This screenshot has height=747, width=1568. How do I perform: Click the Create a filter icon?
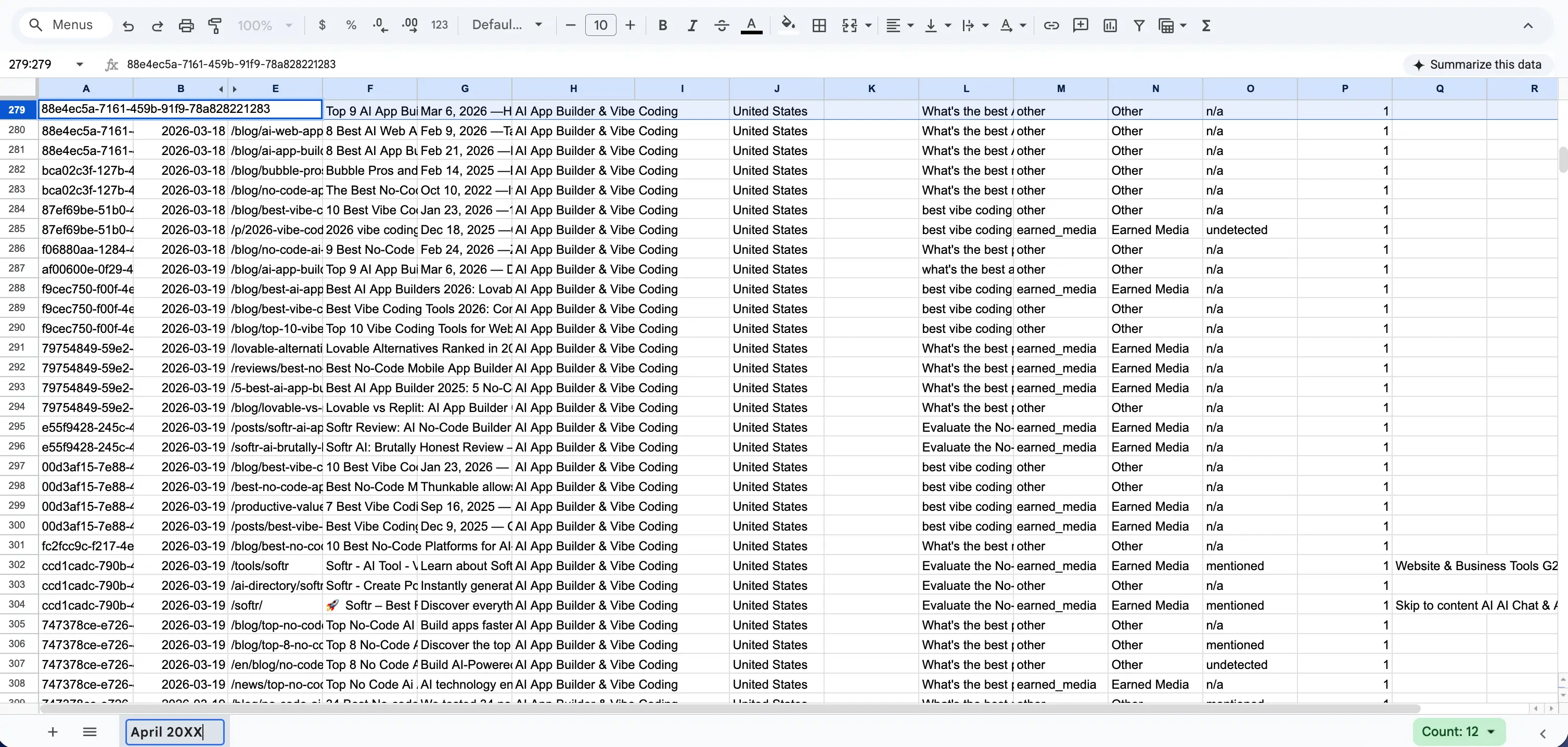(x=1139, y=25)
